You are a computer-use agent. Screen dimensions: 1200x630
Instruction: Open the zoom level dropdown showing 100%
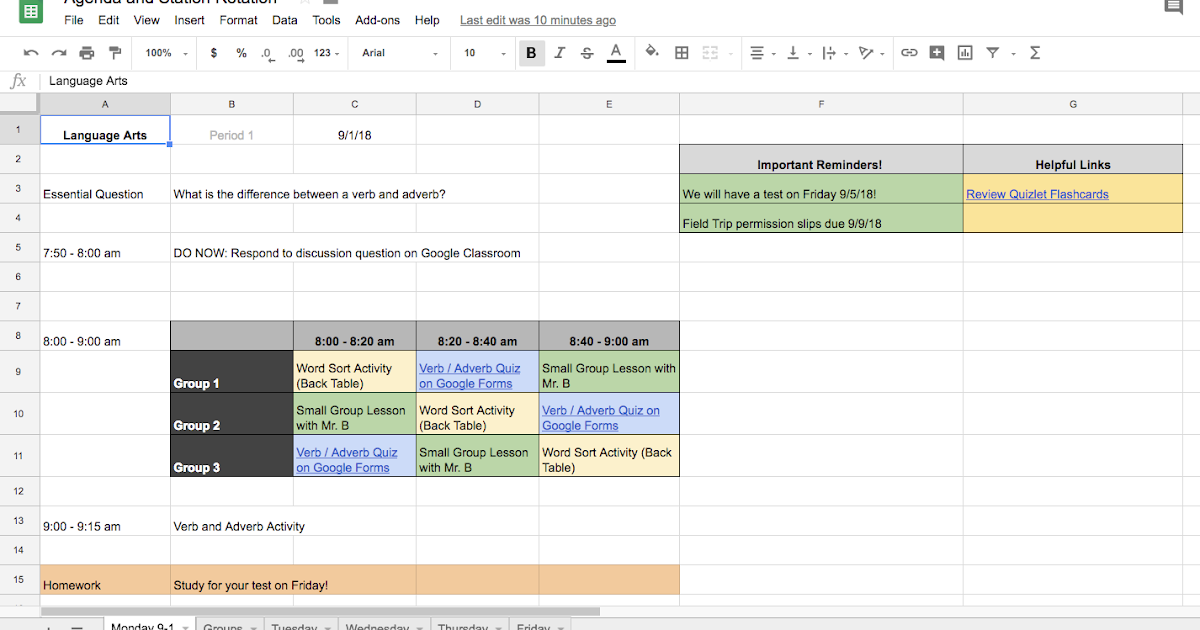tap(160, 52)
